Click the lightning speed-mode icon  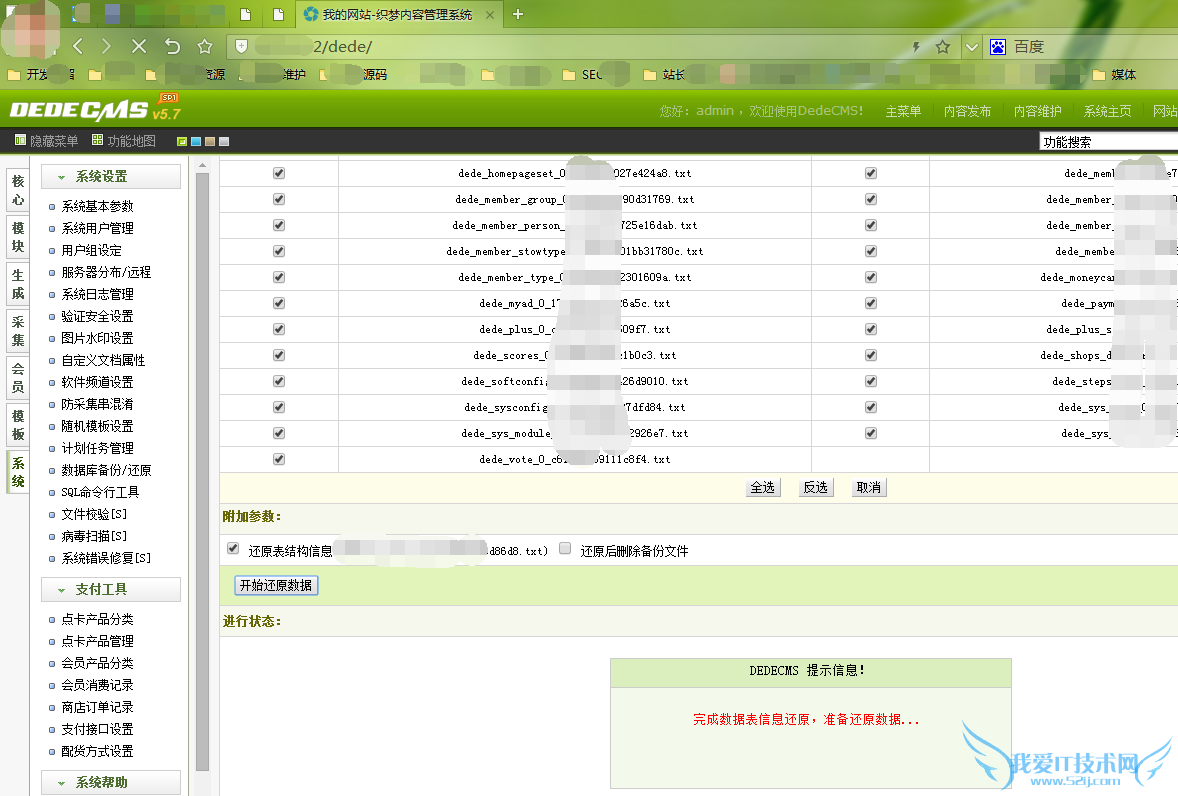pyautogui.click(x=916, y=47)
